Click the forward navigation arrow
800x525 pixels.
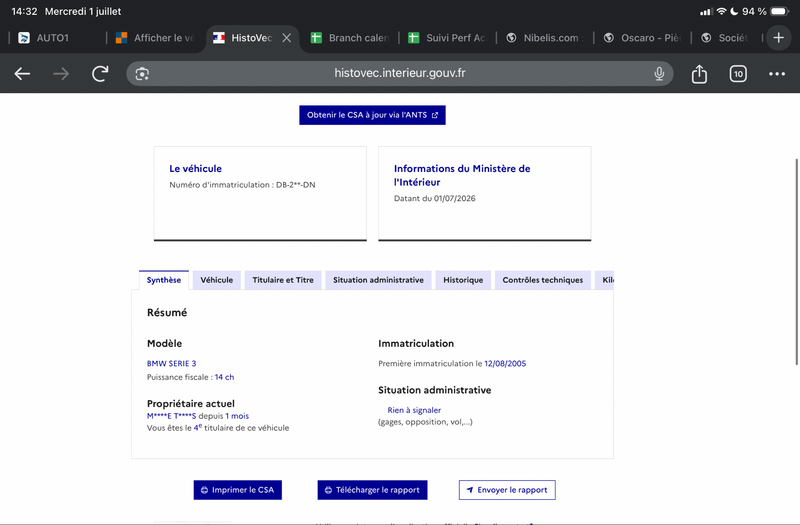[x=61, y=74]
